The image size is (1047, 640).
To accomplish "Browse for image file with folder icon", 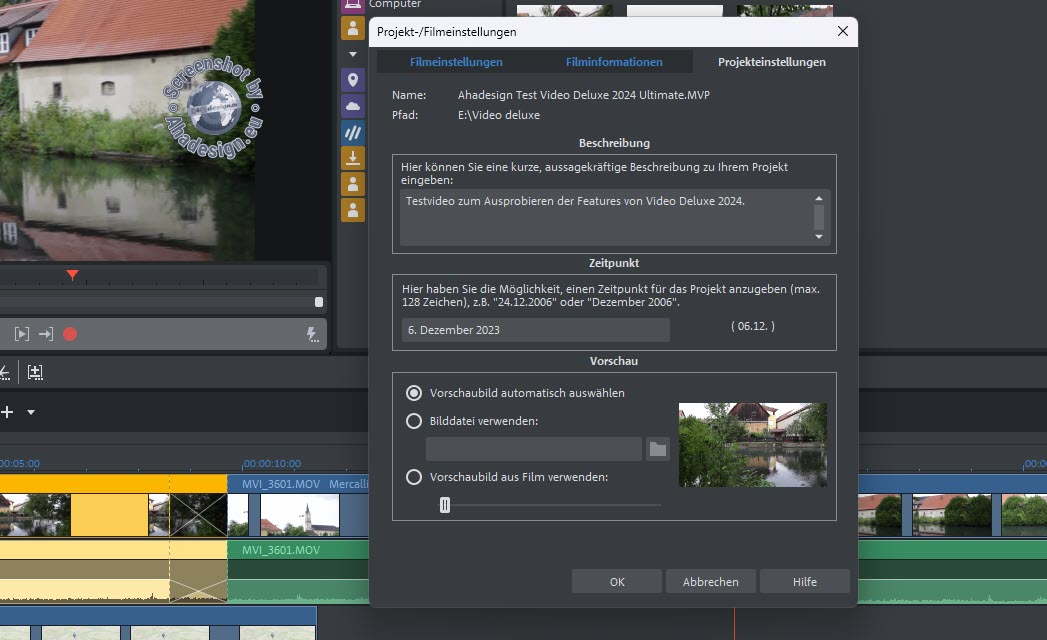I will click(x=658, y=449).
